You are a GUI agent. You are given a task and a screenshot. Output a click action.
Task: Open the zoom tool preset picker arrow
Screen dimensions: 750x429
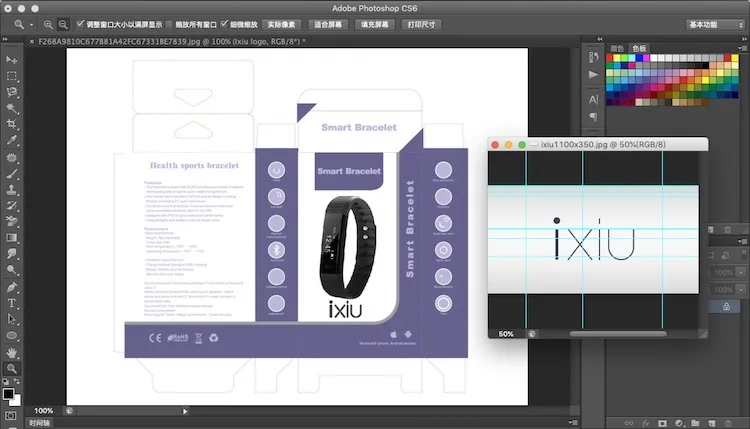33,23
